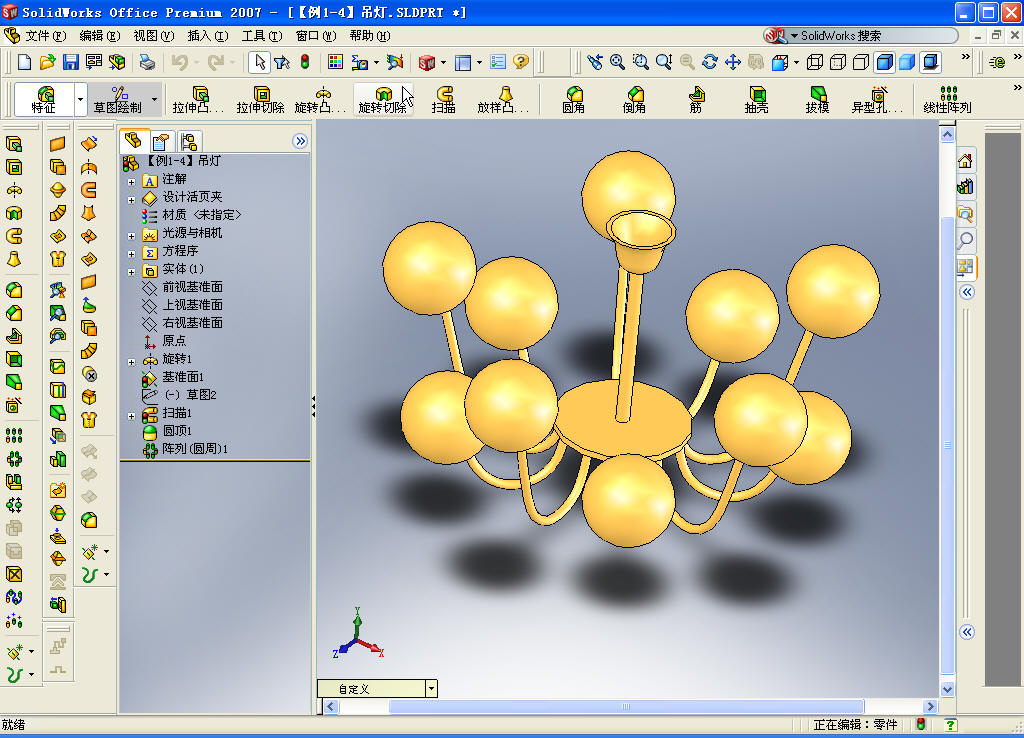
Task: Save the part with the floppy icon
Action: [71, 62]
